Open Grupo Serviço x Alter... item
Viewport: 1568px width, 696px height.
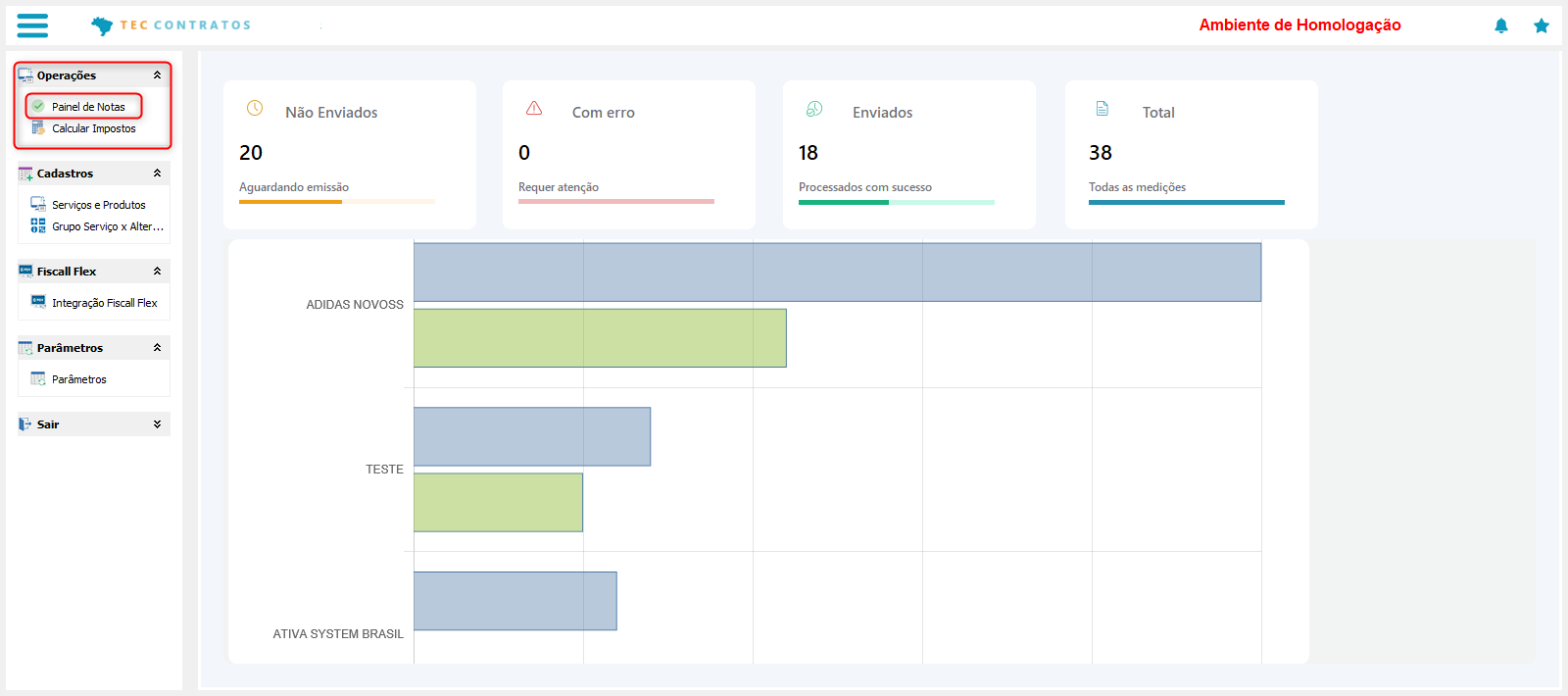(108, 226)
